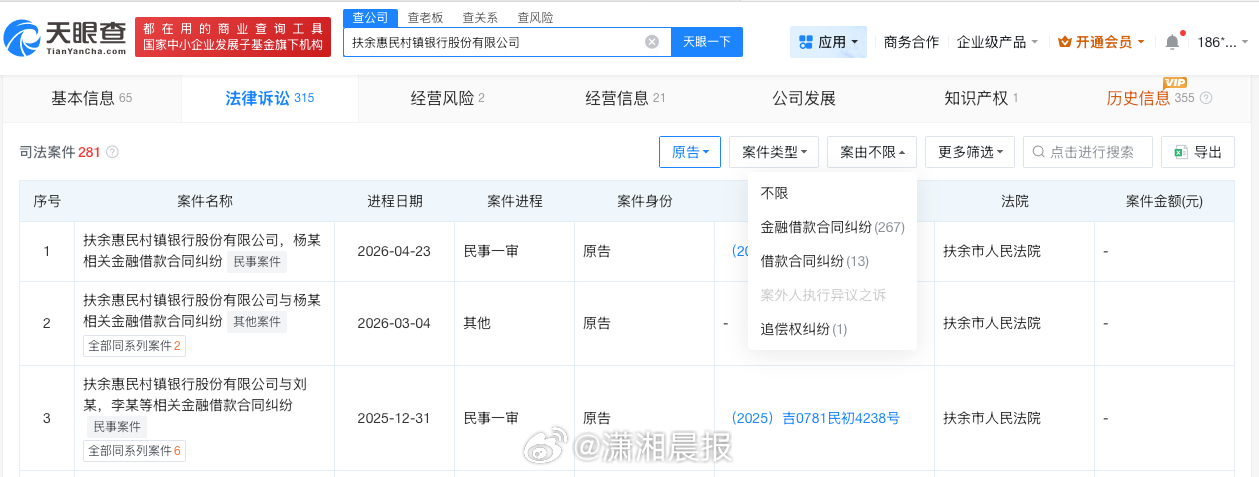1259x477 pixels.
Task: Clear the search box with the X icon
Action: point(652,42)
